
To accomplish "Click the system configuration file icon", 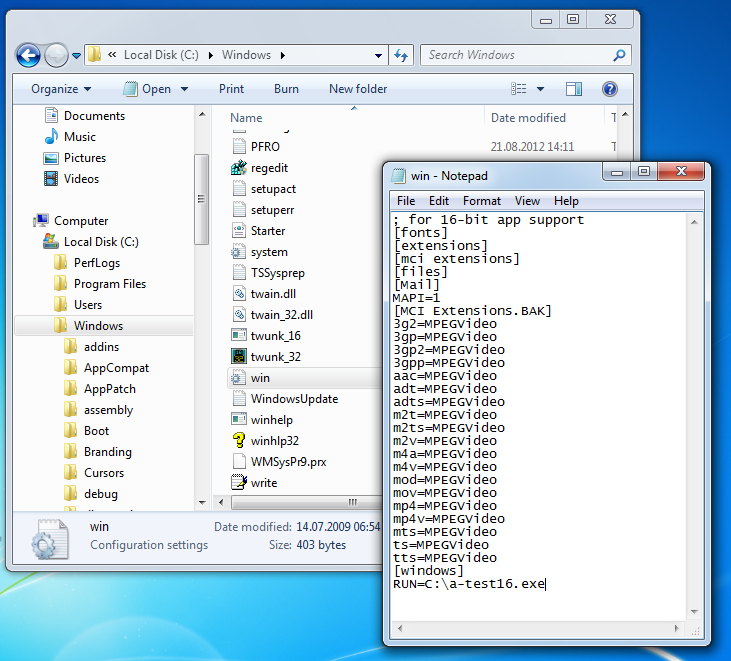I will coord(238,252).
